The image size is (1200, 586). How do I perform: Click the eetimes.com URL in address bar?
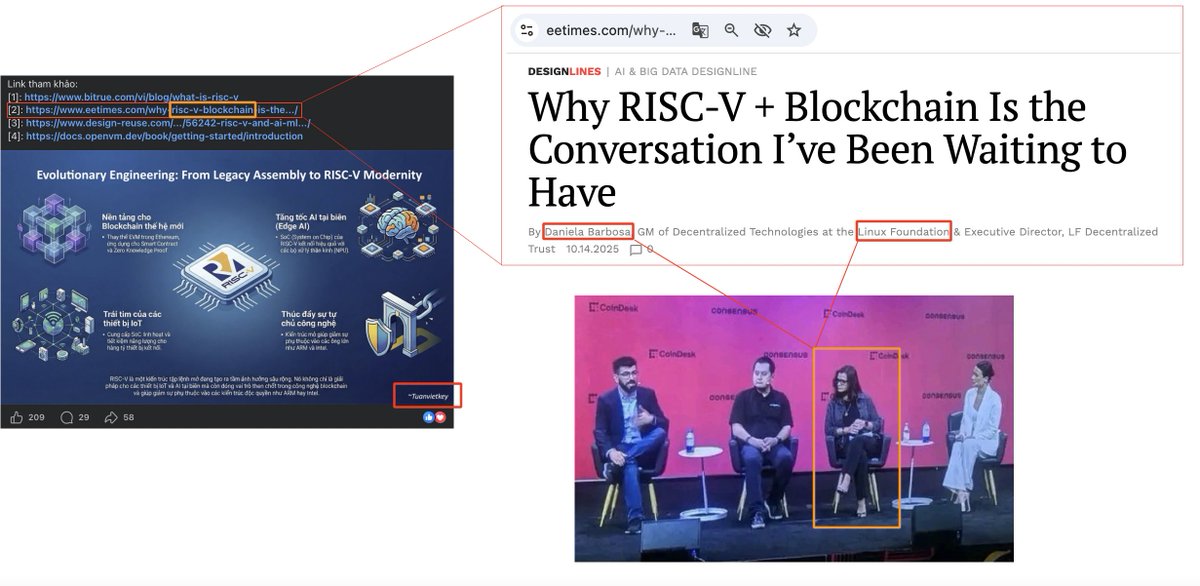point(611,30)
